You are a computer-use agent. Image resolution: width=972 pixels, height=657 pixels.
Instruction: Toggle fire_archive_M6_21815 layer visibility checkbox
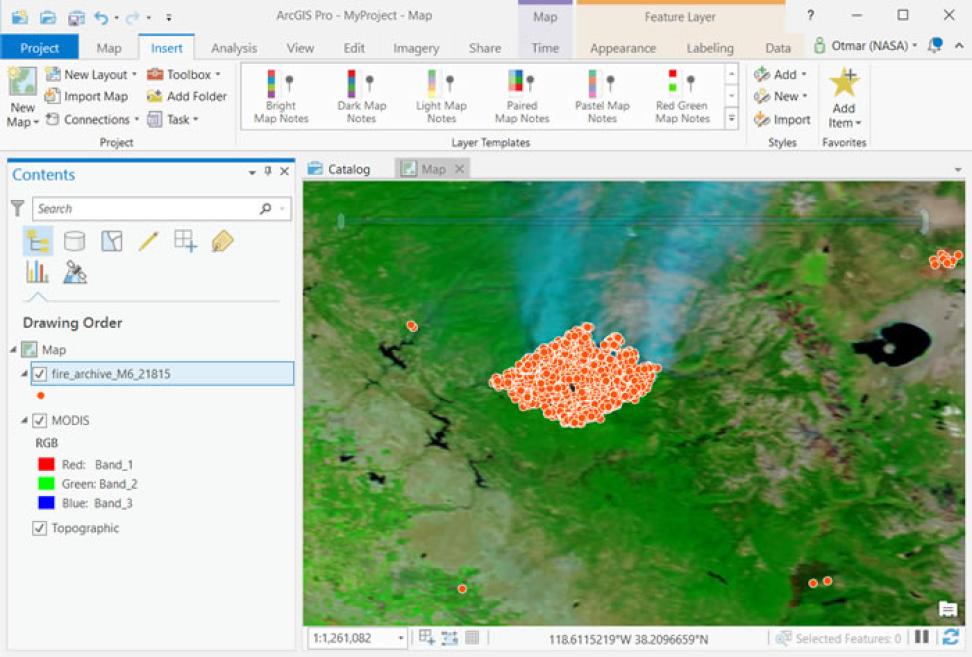tap(39, 374)
